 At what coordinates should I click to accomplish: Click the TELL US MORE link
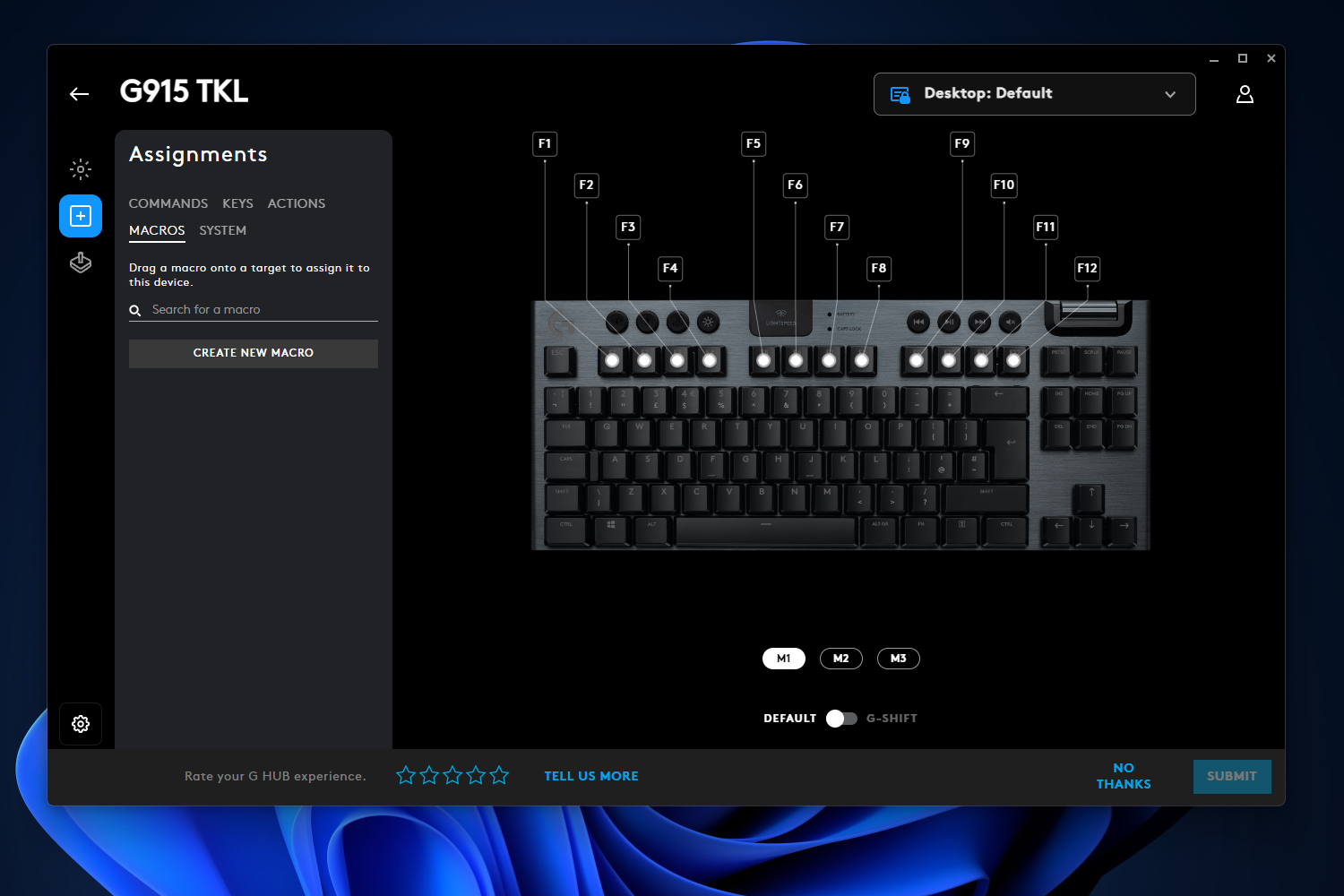coord(591,776)
